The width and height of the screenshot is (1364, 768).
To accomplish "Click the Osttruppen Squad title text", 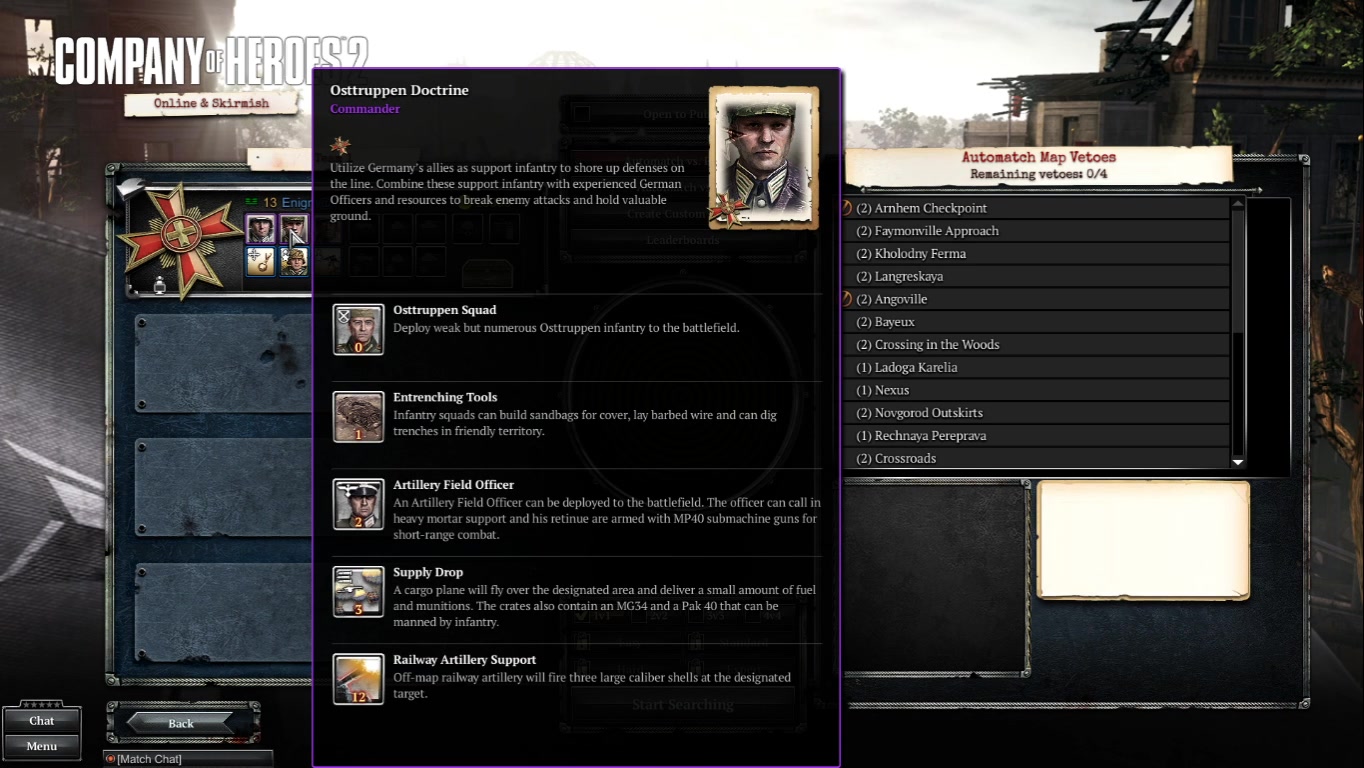I will click(444, 310).
